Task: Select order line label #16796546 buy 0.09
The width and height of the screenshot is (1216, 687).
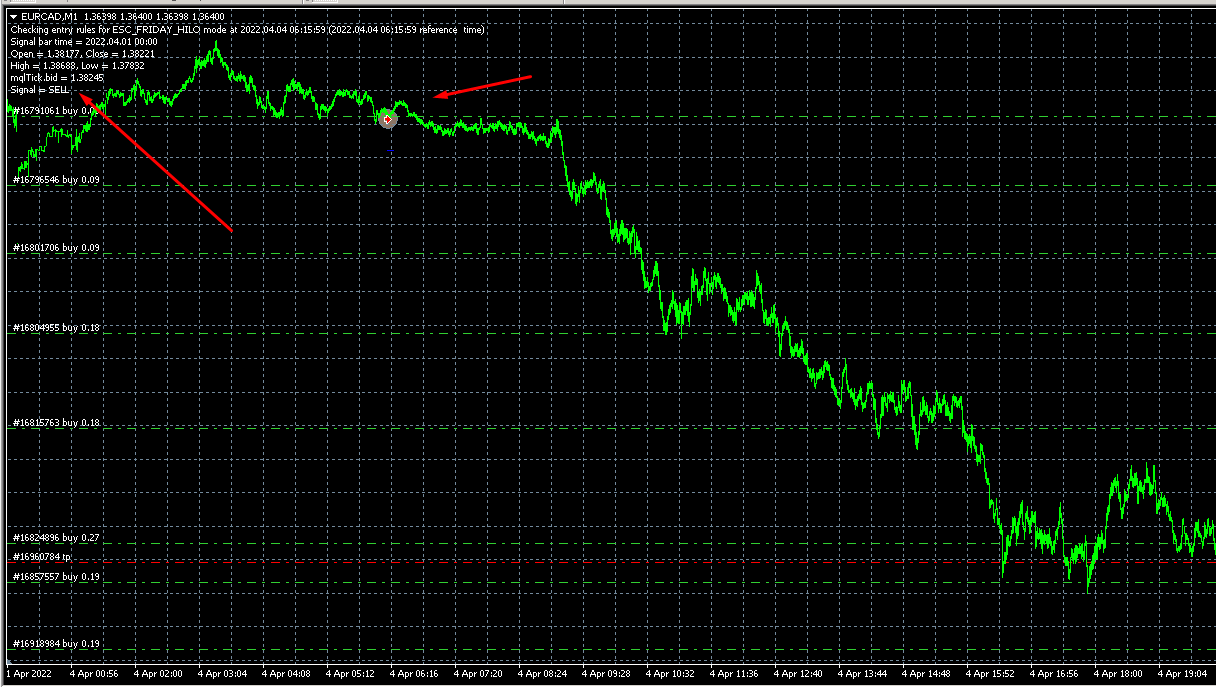Action: [55, 180]
